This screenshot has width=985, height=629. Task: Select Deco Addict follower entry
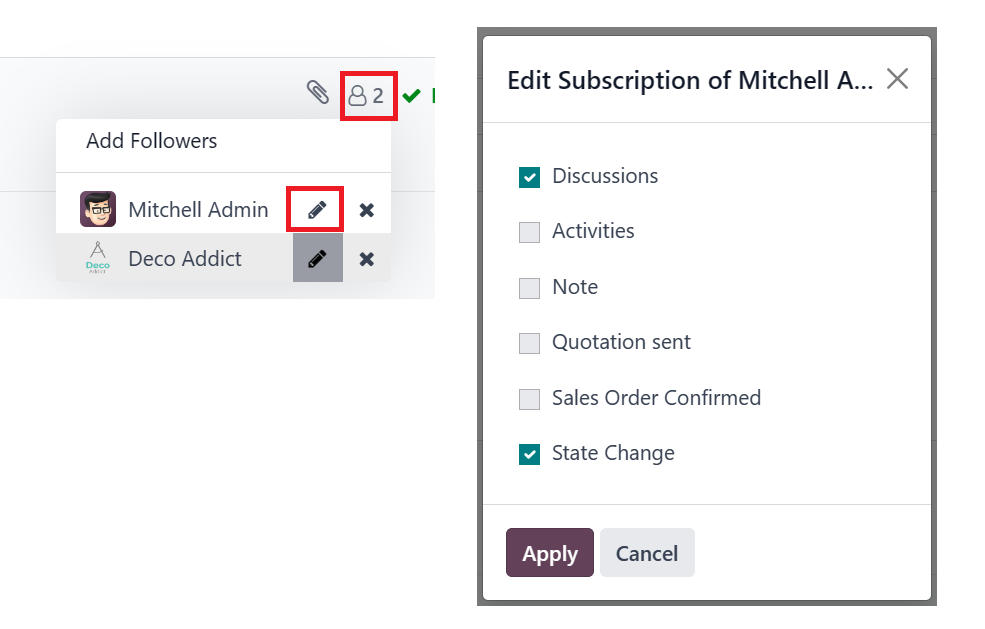tap(185, 259)
